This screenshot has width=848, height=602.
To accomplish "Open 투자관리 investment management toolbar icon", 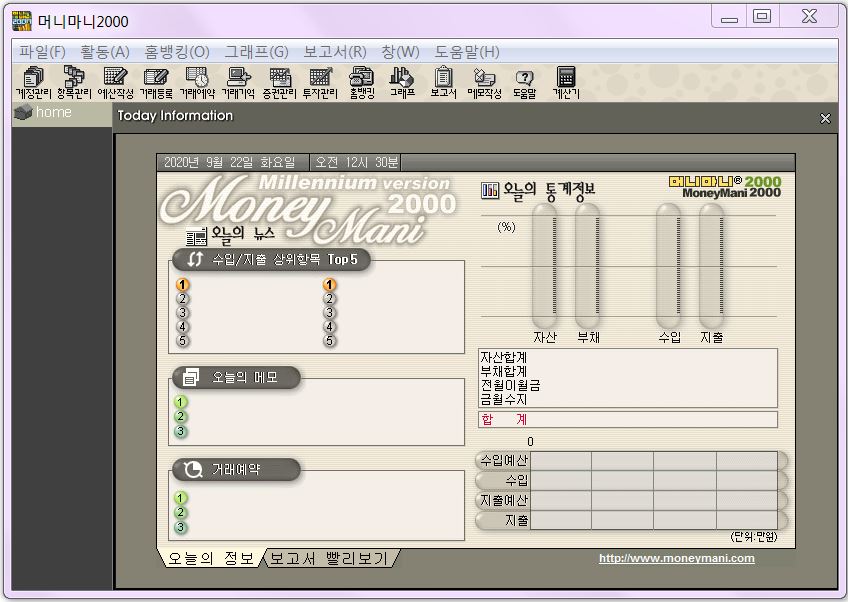I will click(320, 83).
